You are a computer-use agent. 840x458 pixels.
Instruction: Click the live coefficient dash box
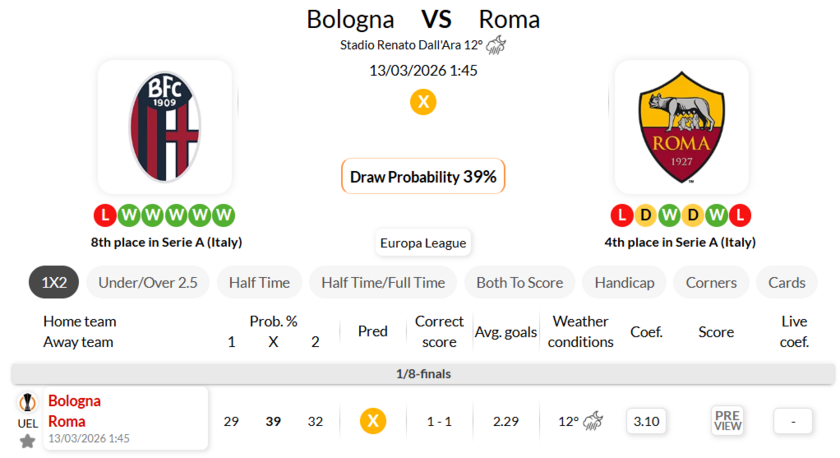click(794, 421)
